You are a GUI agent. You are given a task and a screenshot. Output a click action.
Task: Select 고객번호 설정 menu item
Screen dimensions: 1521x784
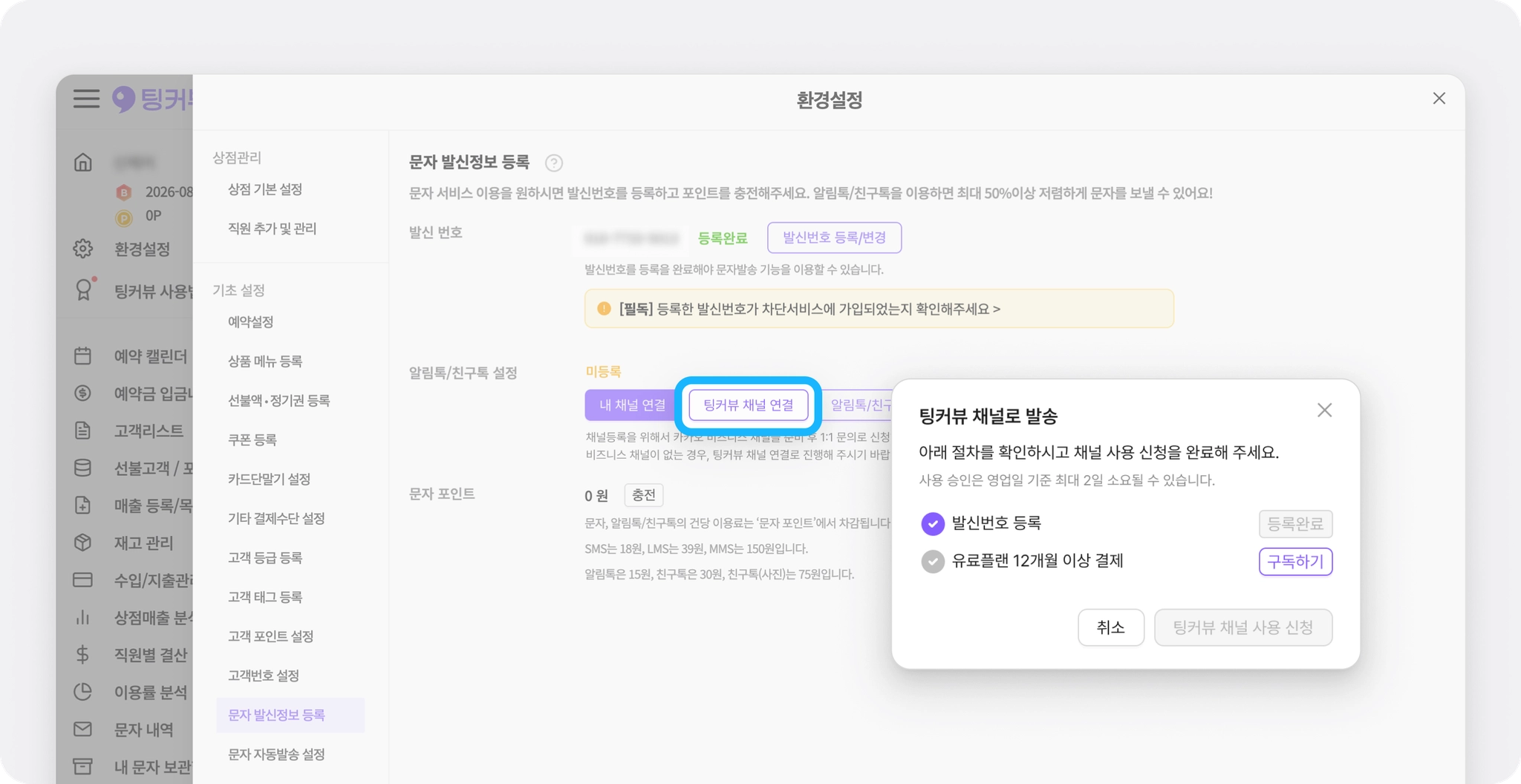tap(264, 676)
